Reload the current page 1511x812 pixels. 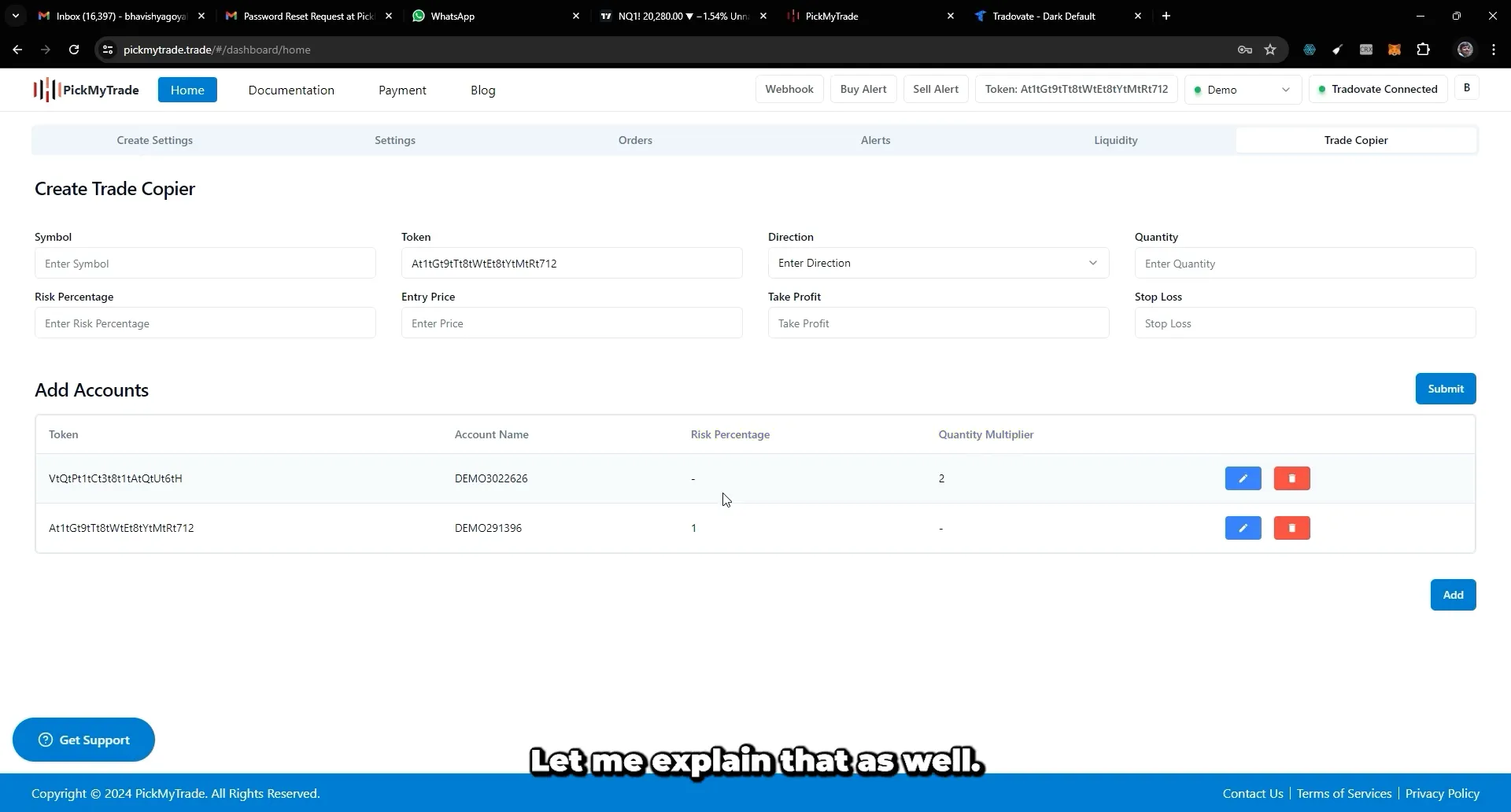pos(74,50)
